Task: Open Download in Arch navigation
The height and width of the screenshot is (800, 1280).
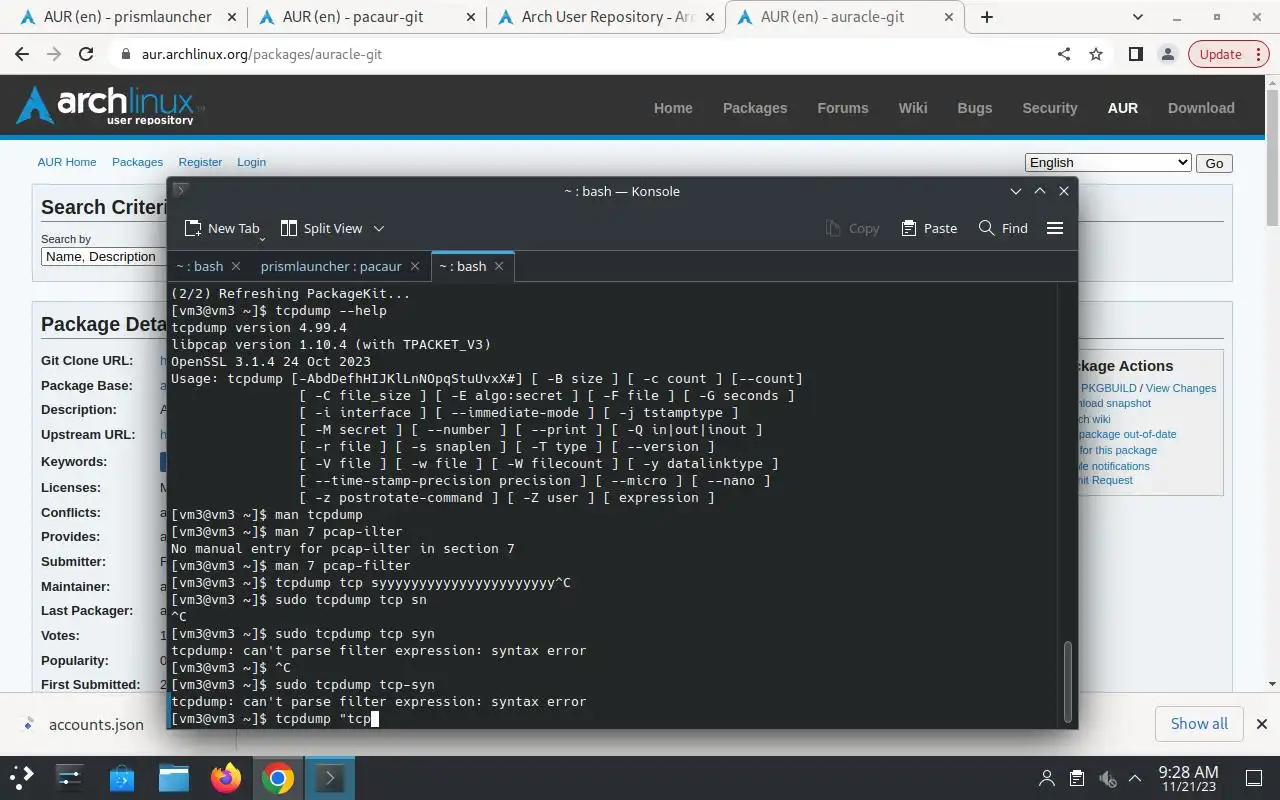Action: coord(1201,108)
